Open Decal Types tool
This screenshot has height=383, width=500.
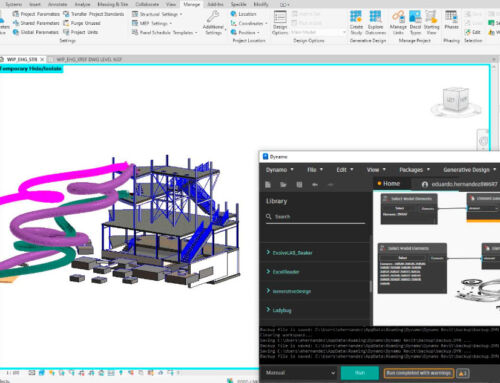pyautogui.click(x=415, y=22)
